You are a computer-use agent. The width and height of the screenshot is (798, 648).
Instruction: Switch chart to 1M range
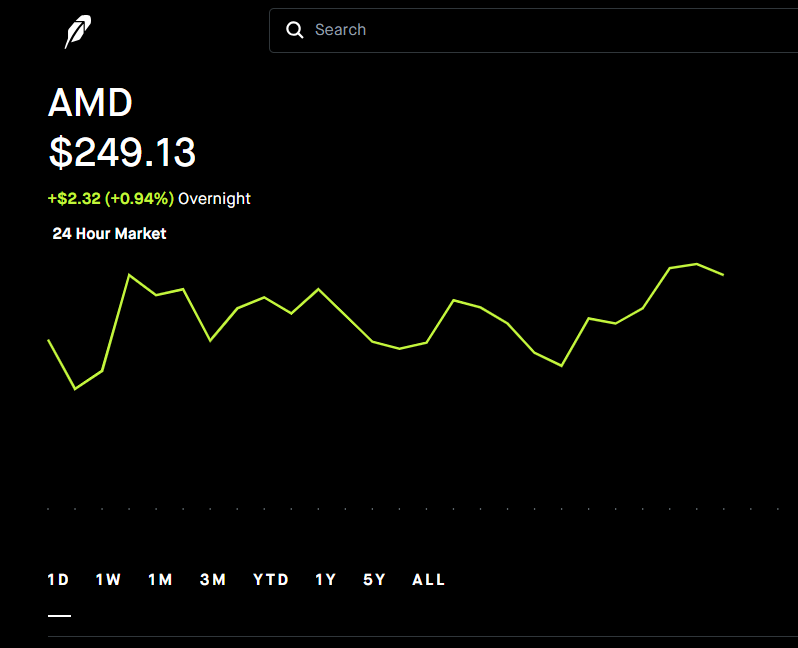pos(160,579)
